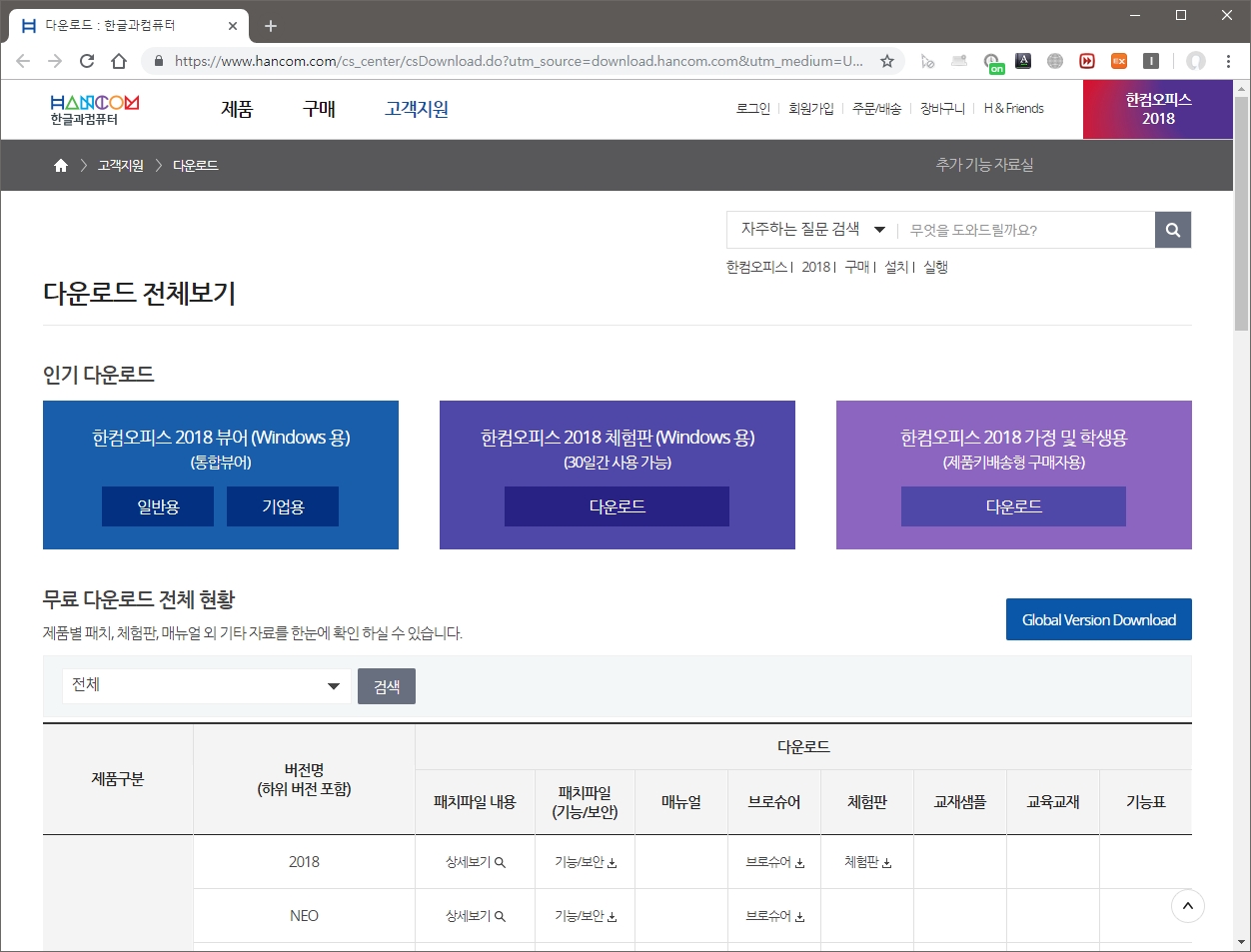Click the 실행 search keyword
The image size is (1251, 952).
935,267
